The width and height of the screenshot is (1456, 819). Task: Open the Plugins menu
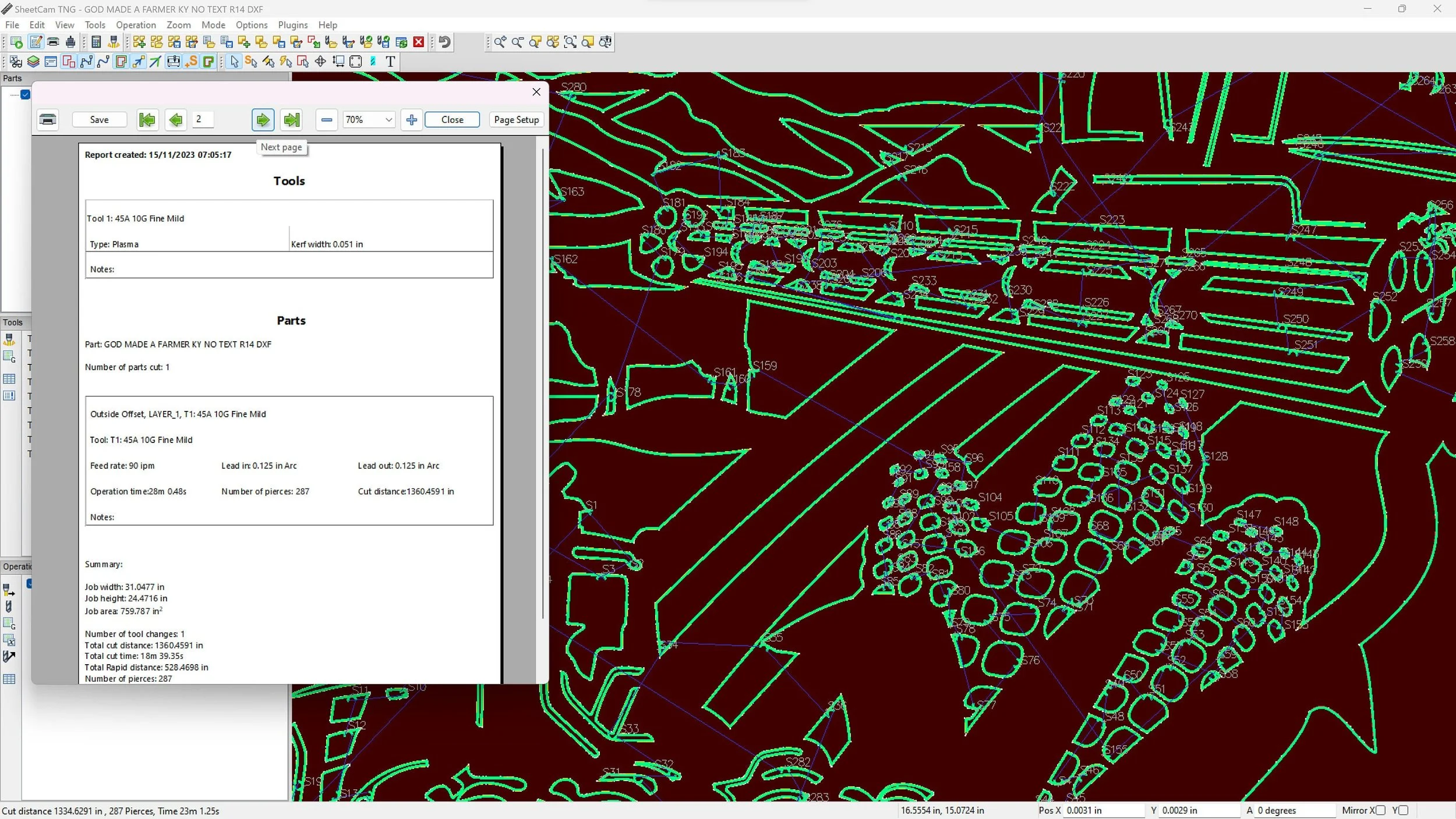pyautogui.click(x=292, y=25)
